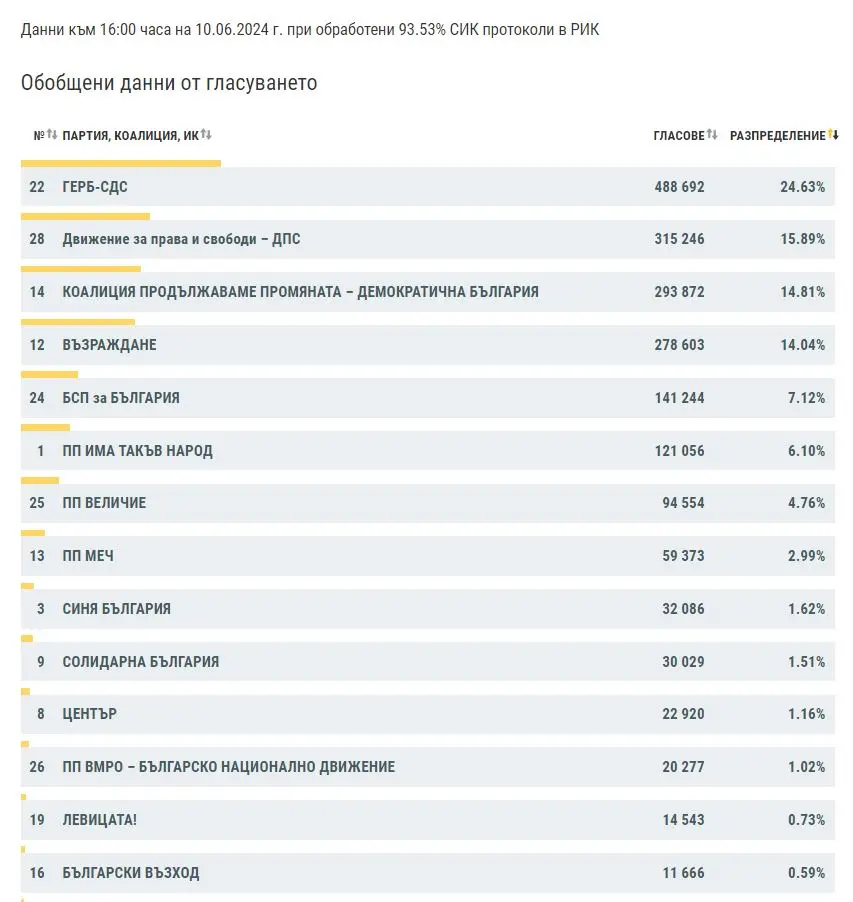Click the ГЛАСОВЕ column header text
This screenshot has height=902, width=853.
tap(679, 136)
